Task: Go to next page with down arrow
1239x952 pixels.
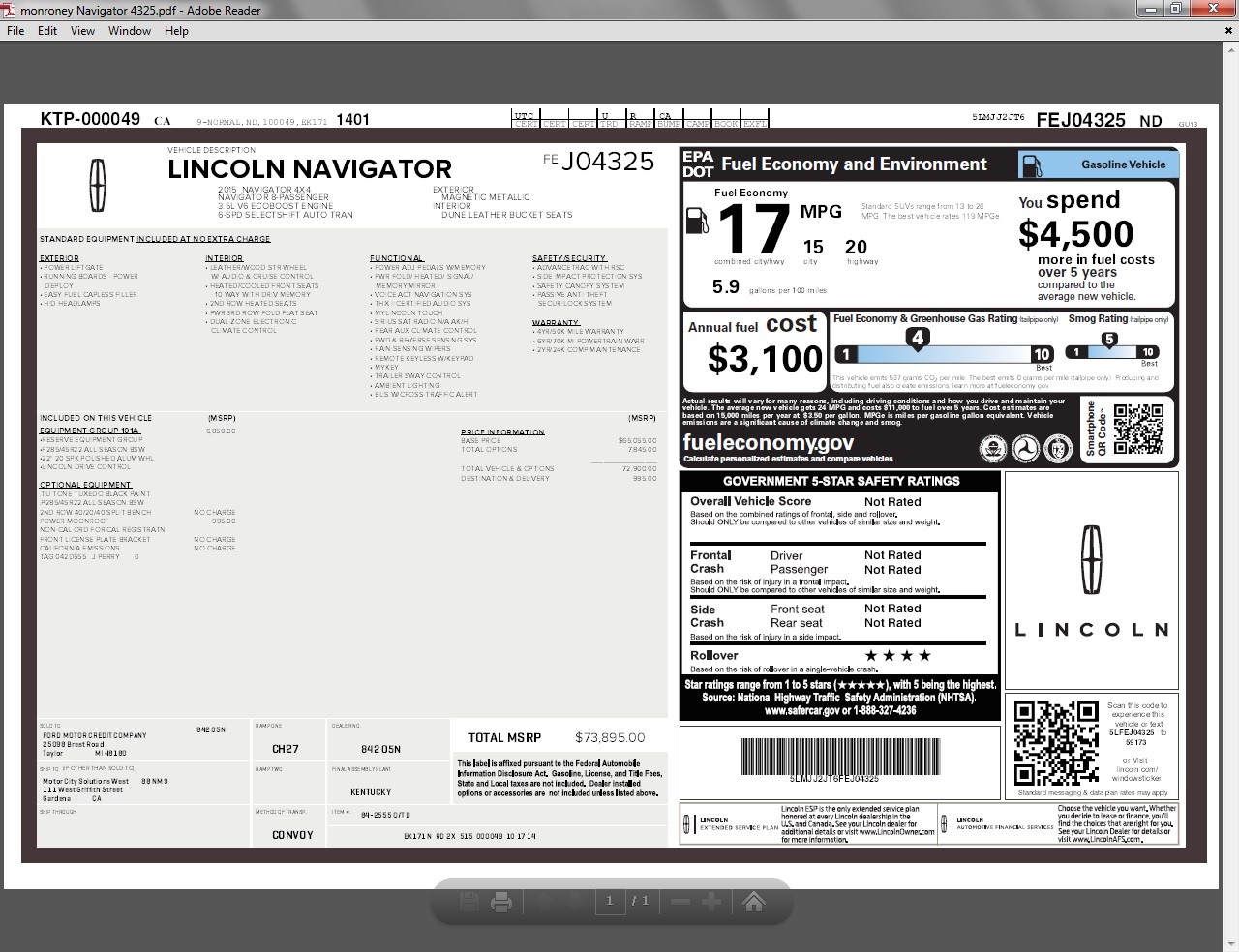Action: coord(574,903)
